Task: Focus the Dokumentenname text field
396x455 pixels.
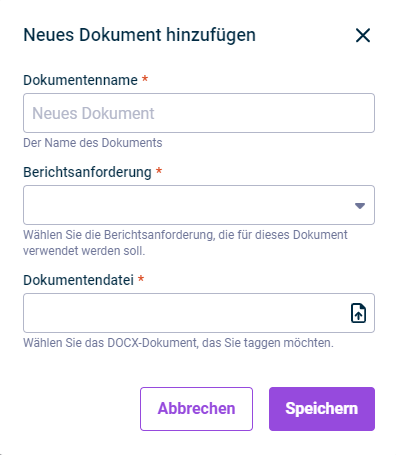Action: point(199,113)
